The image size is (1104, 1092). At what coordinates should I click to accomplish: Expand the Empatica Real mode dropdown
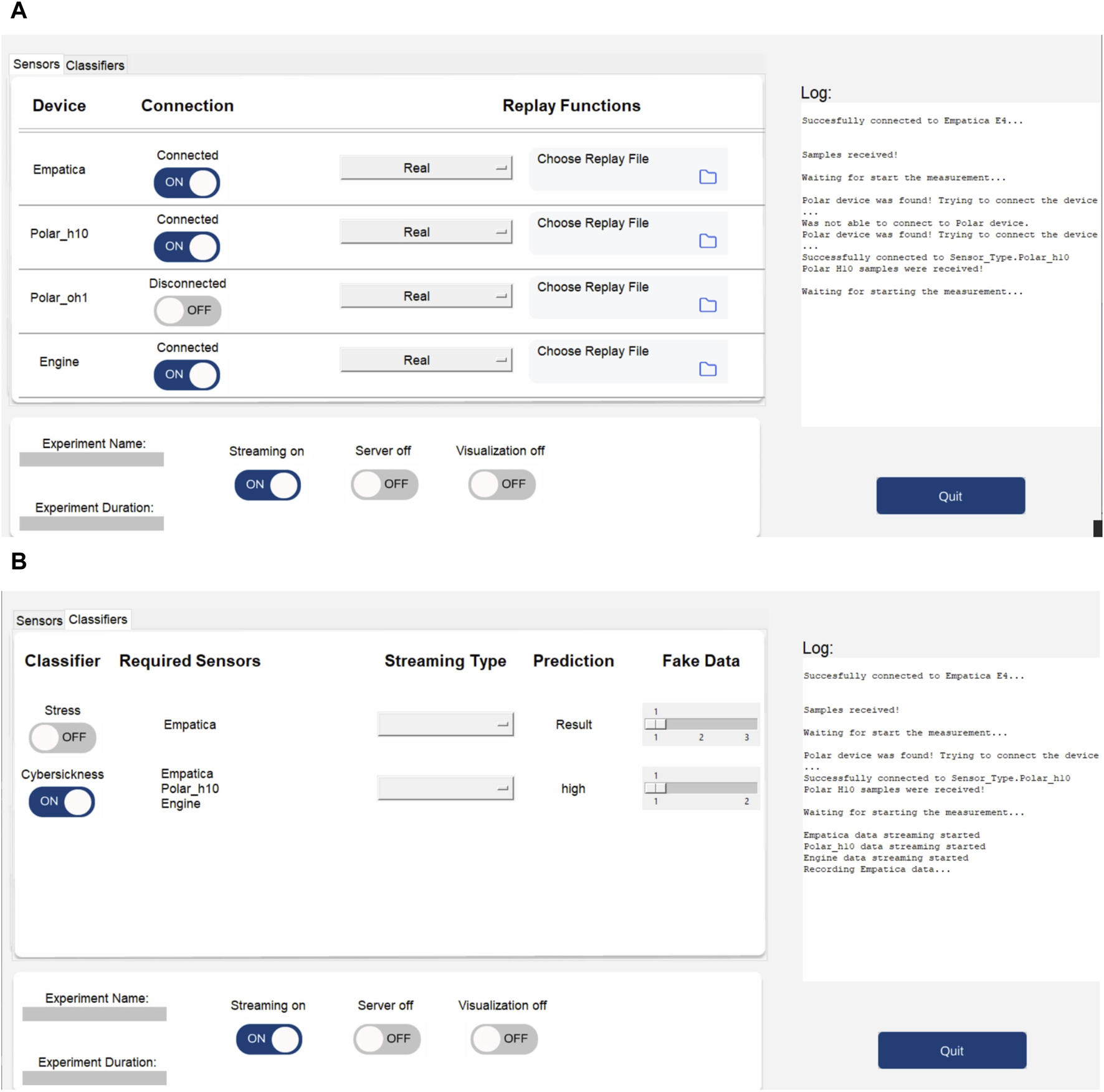426,168
